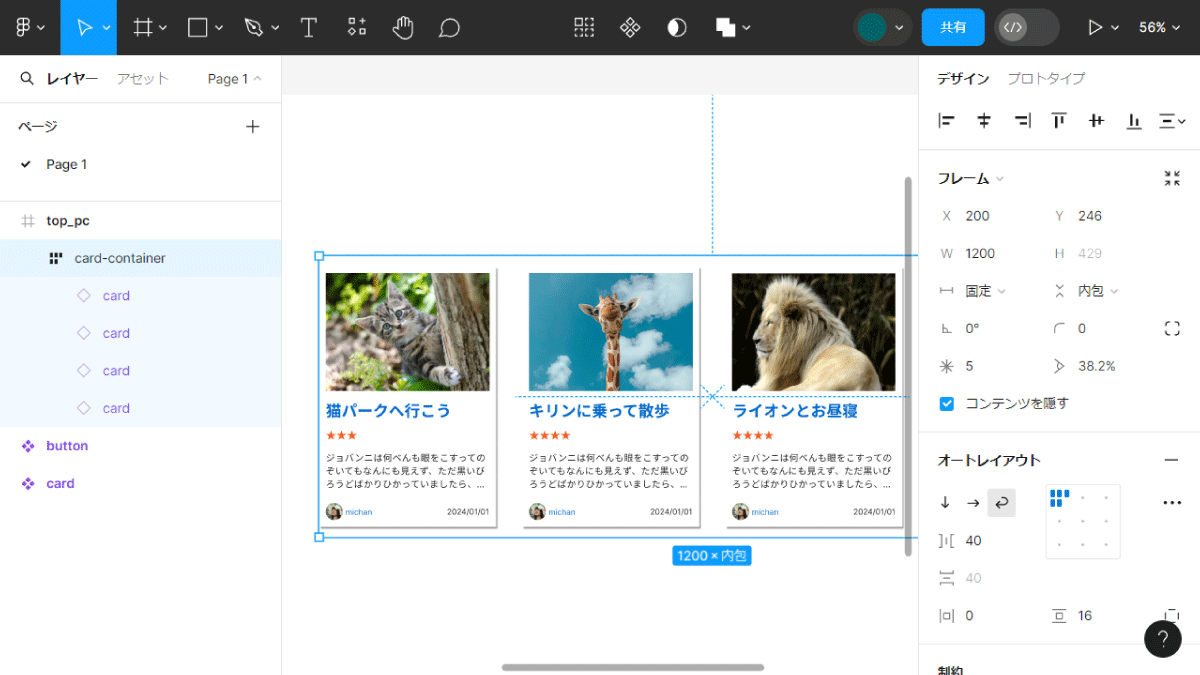Switch to the アセット tab
Screen dimensions: 1200x675
[x=143, y=78]
